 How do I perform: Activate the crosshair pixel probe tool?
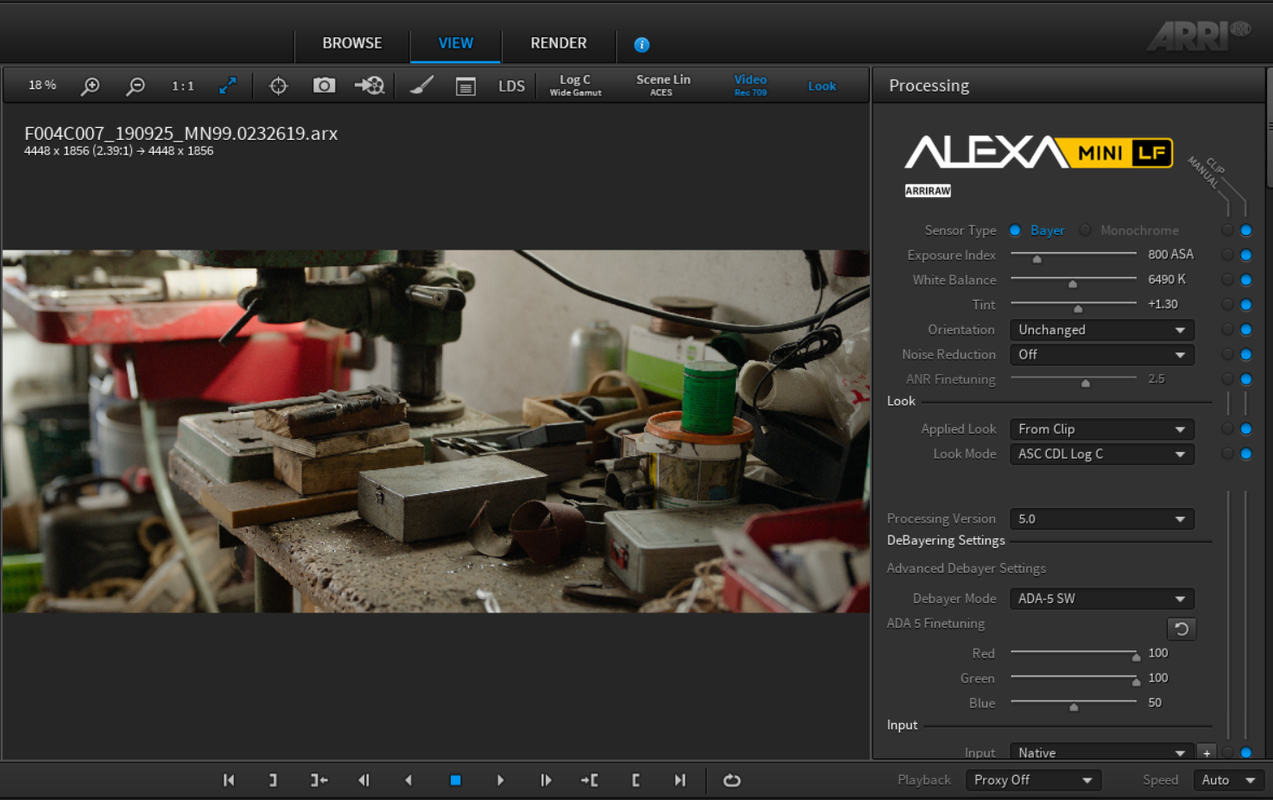[278, 86]
